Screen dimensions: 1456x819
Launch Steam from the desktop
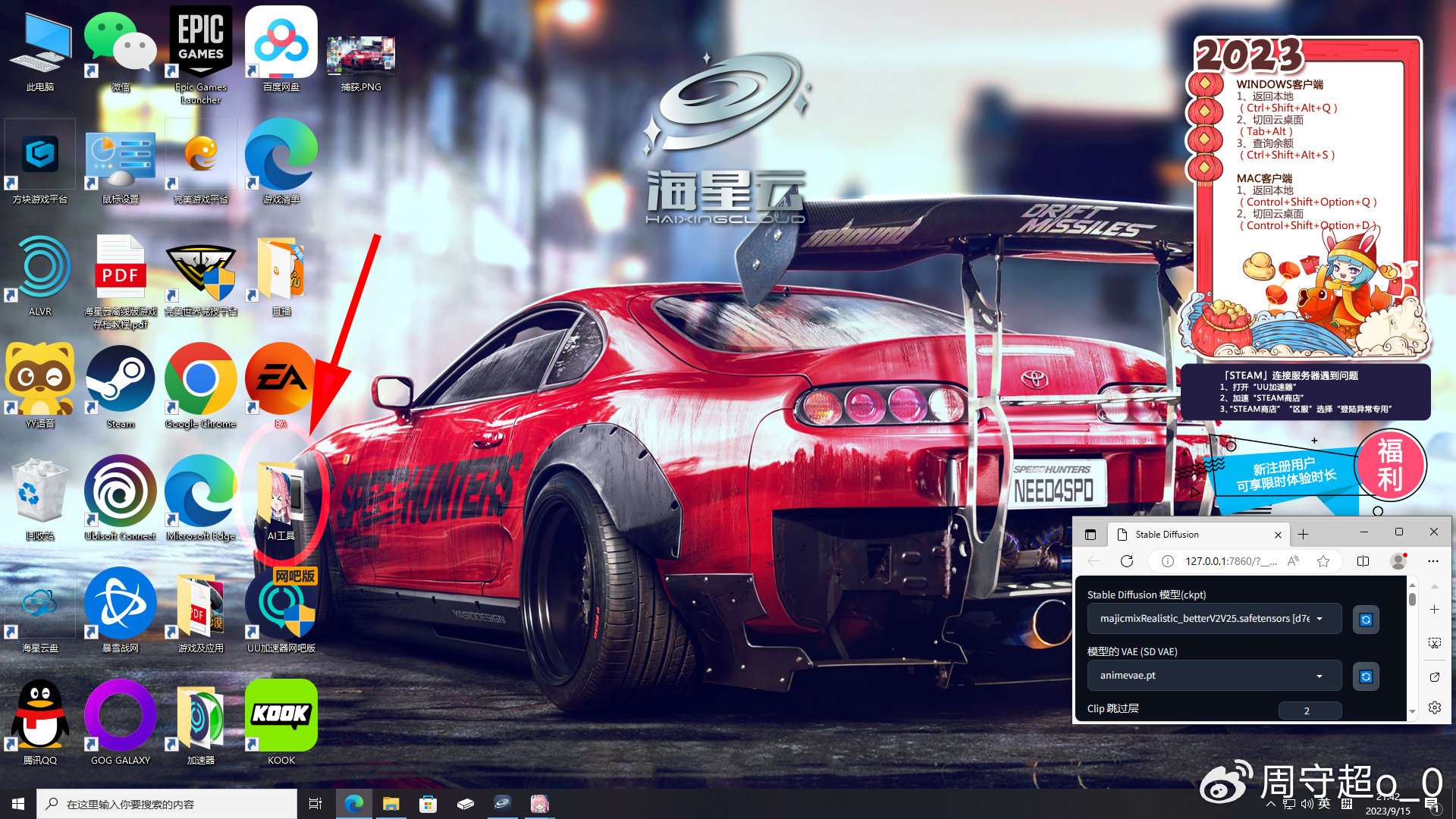121,387
